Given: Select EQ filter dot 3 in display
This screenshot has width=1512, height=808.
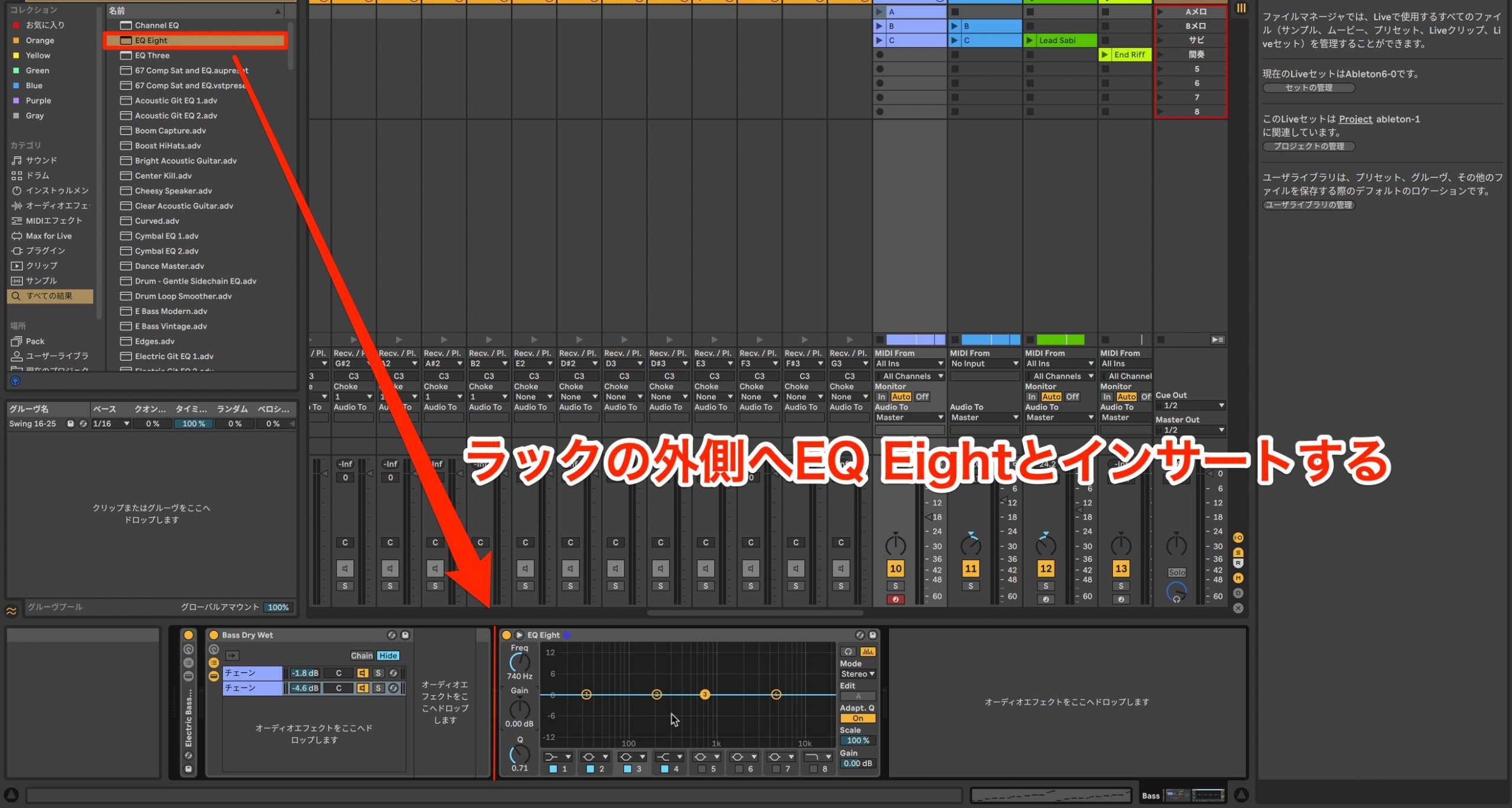Looking at the screenshot, I should click(x=705, y=695).
